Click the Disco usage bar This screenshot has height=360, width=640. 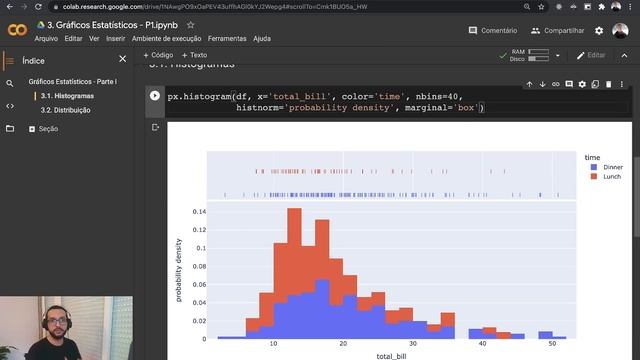tap(538, 59)
